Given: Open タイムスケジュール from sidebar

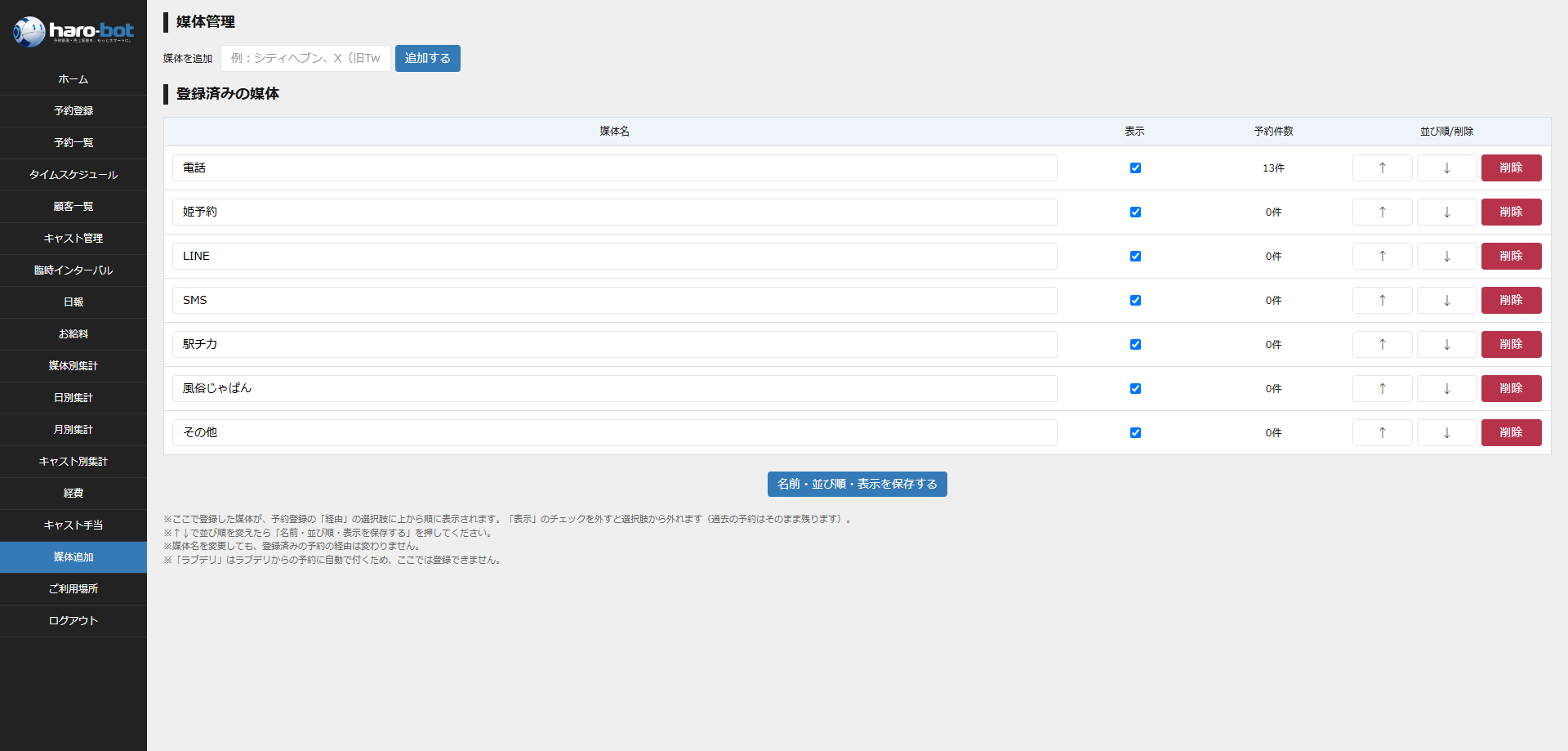Looking at the screenshot, I should (x=73, y=175).
